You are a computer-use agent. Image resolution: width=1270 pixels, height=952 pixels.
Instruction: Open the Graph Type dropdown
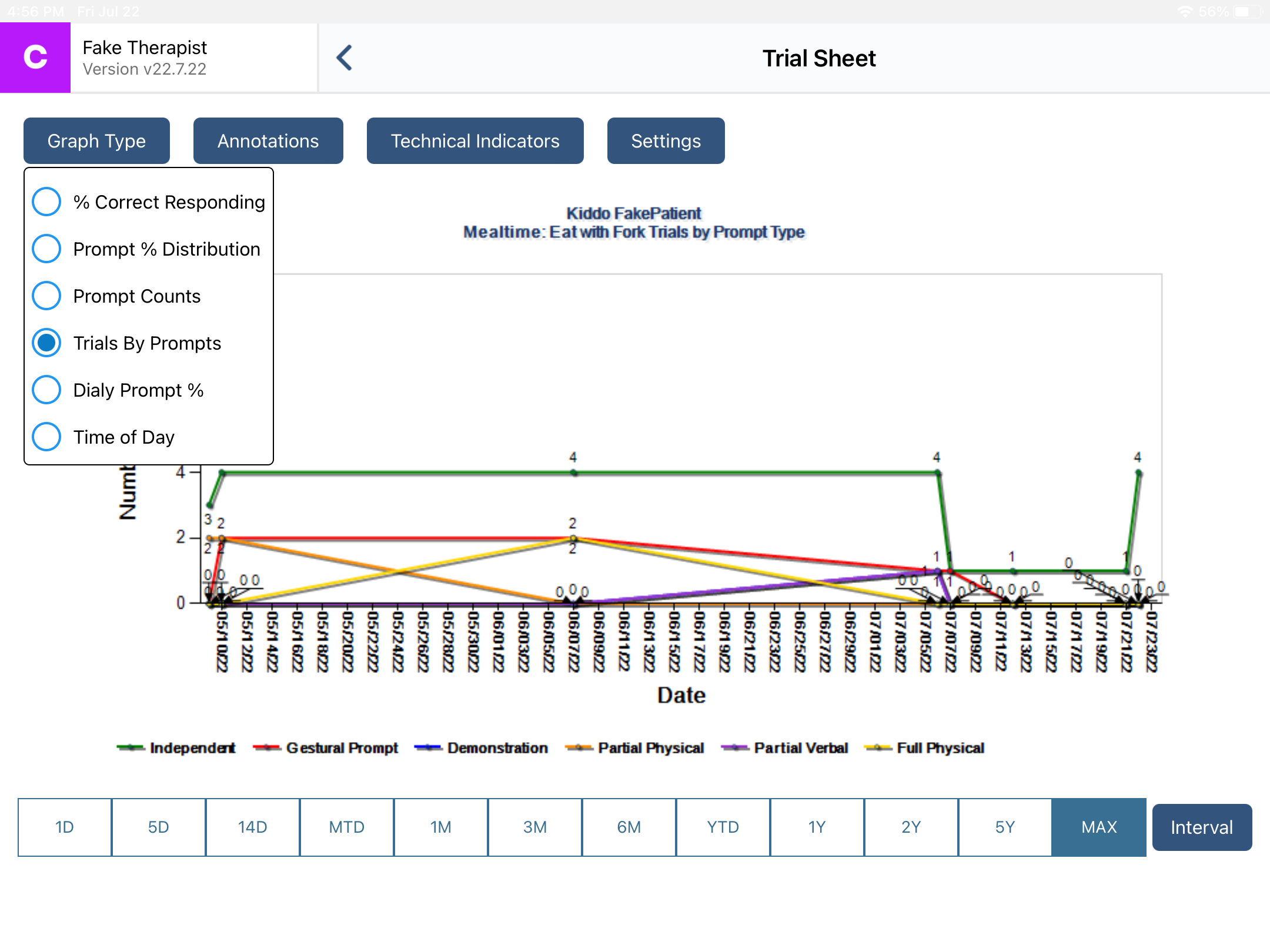(x=96, y=140)
